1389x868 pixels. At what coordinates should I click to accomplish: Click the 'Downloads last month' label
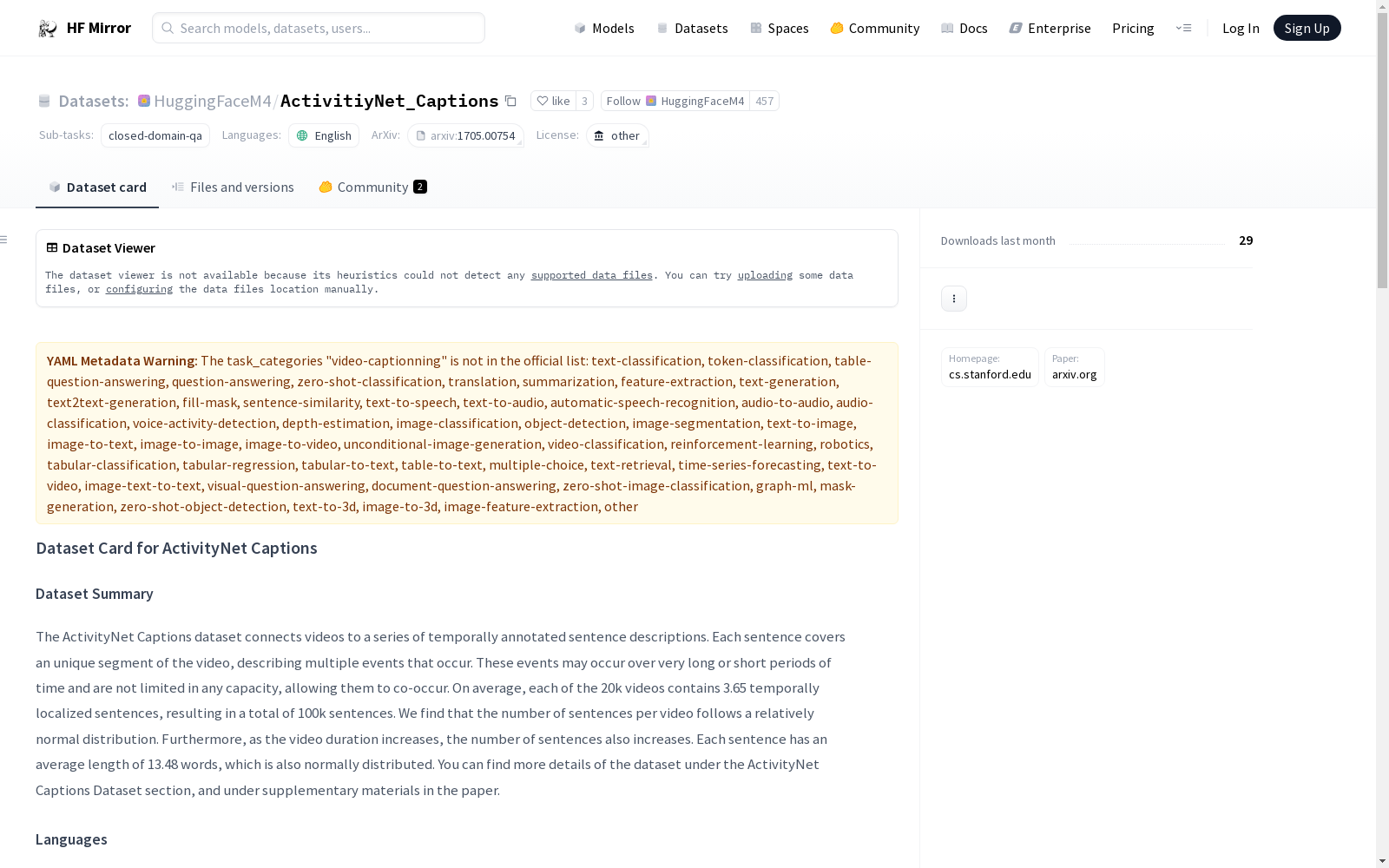(x=998, y=240)
